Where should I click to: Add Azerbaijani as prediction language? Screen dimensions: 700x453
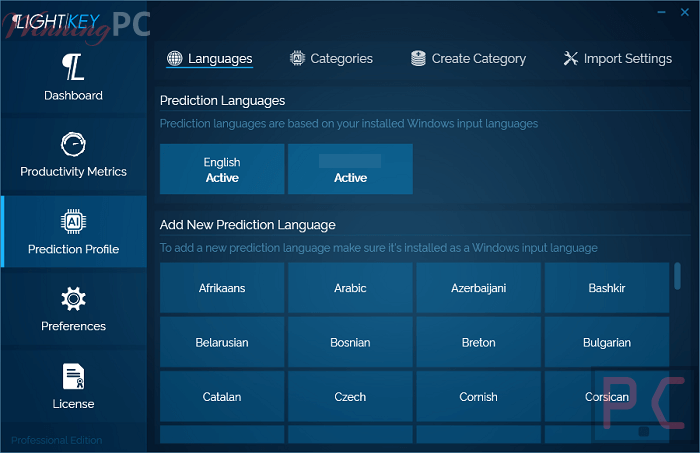479,288
